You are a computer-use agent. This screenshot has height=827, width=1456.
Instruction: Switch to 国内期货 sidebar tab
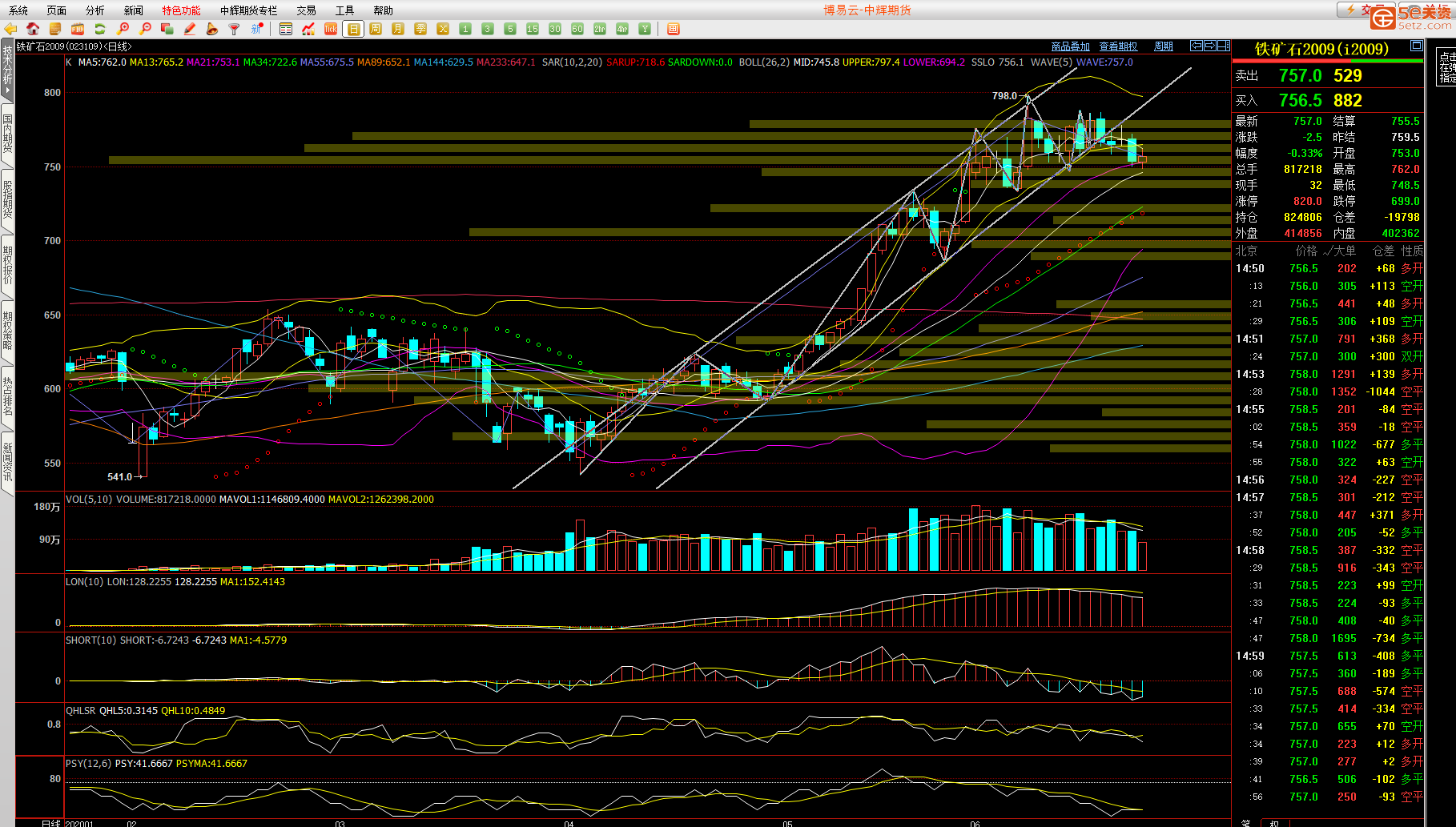[7, 134]
